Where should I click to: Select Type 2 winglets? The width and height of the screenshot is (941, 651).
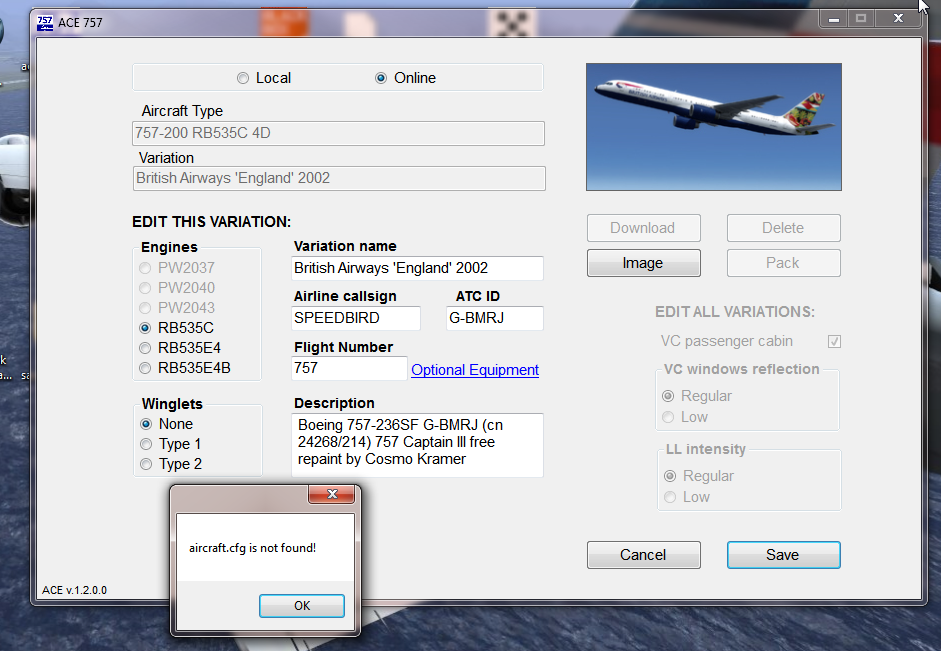pyautogui.click(x=145, y=464)
